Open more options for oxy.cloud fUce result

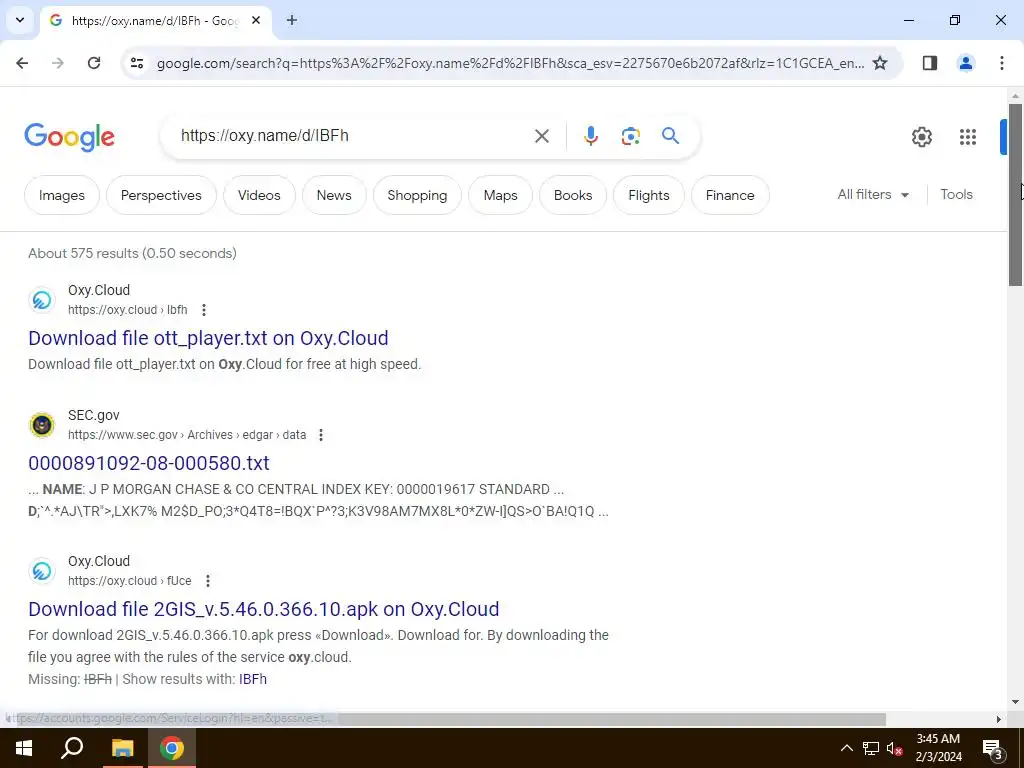(x=208, y=581)
